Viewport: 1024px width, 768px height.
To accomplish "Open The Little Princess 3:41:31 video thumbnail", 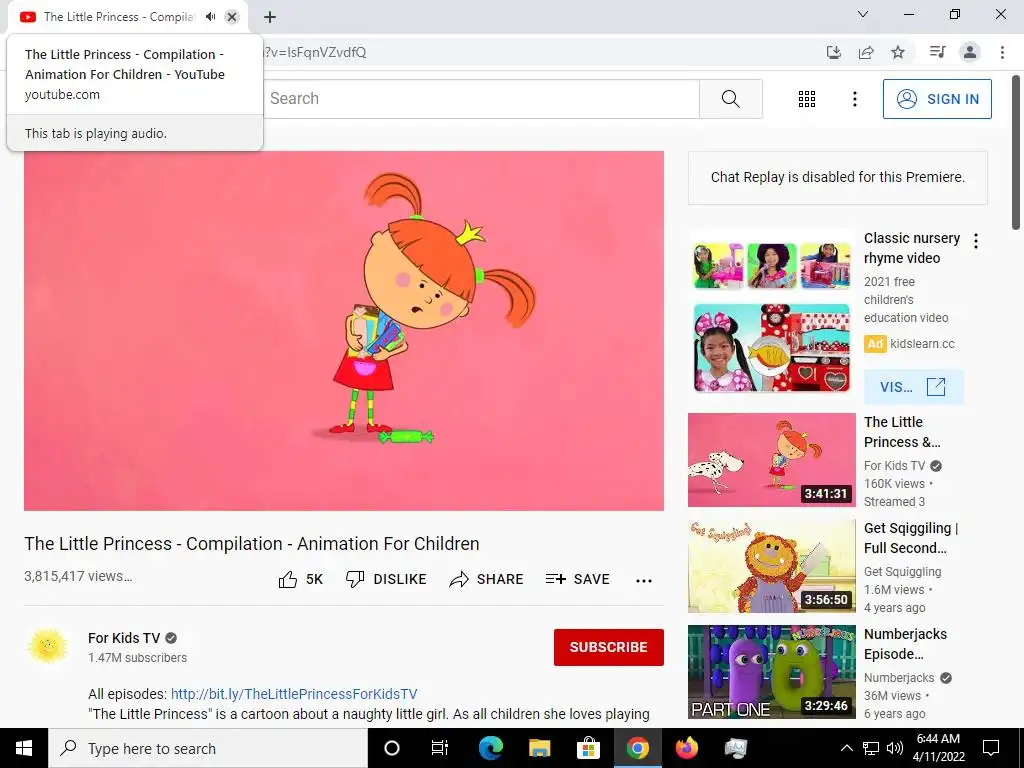I will coord(771,460).
